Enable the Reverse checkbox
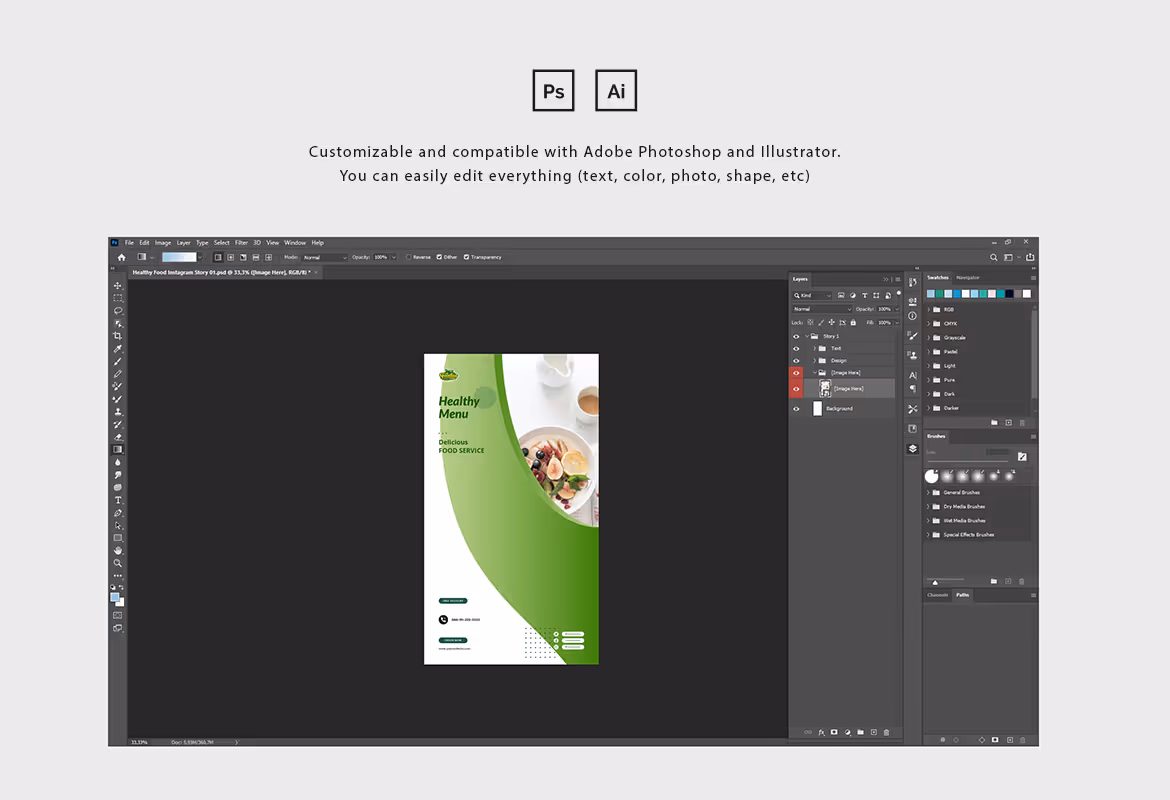The height and width of the screenshot is (800, 1170). pos(409,257)
